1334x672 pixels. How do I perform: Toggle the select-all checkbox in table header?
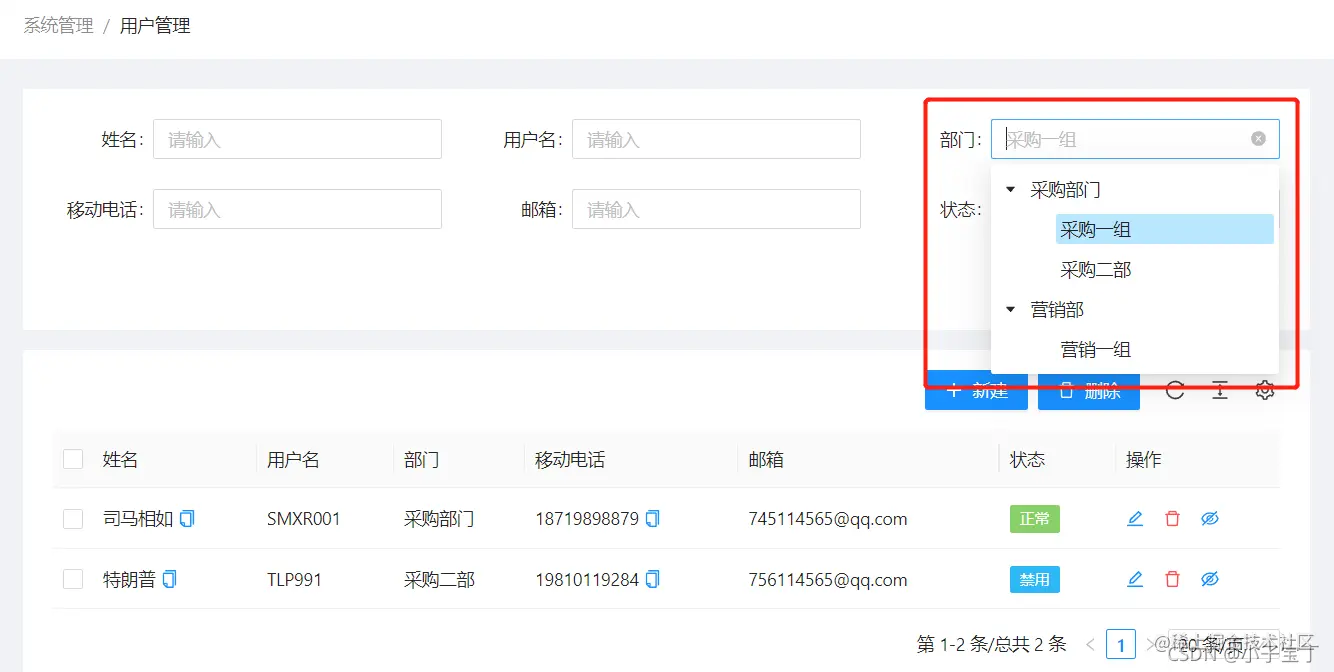tap(72, 458)
